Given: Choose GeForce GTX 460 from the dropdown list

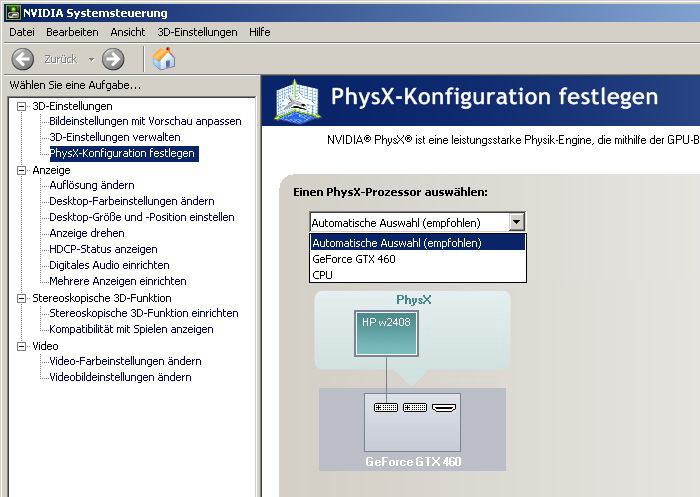Looking at the screenshot, I should pyautogui.click(x=418, y=259).
